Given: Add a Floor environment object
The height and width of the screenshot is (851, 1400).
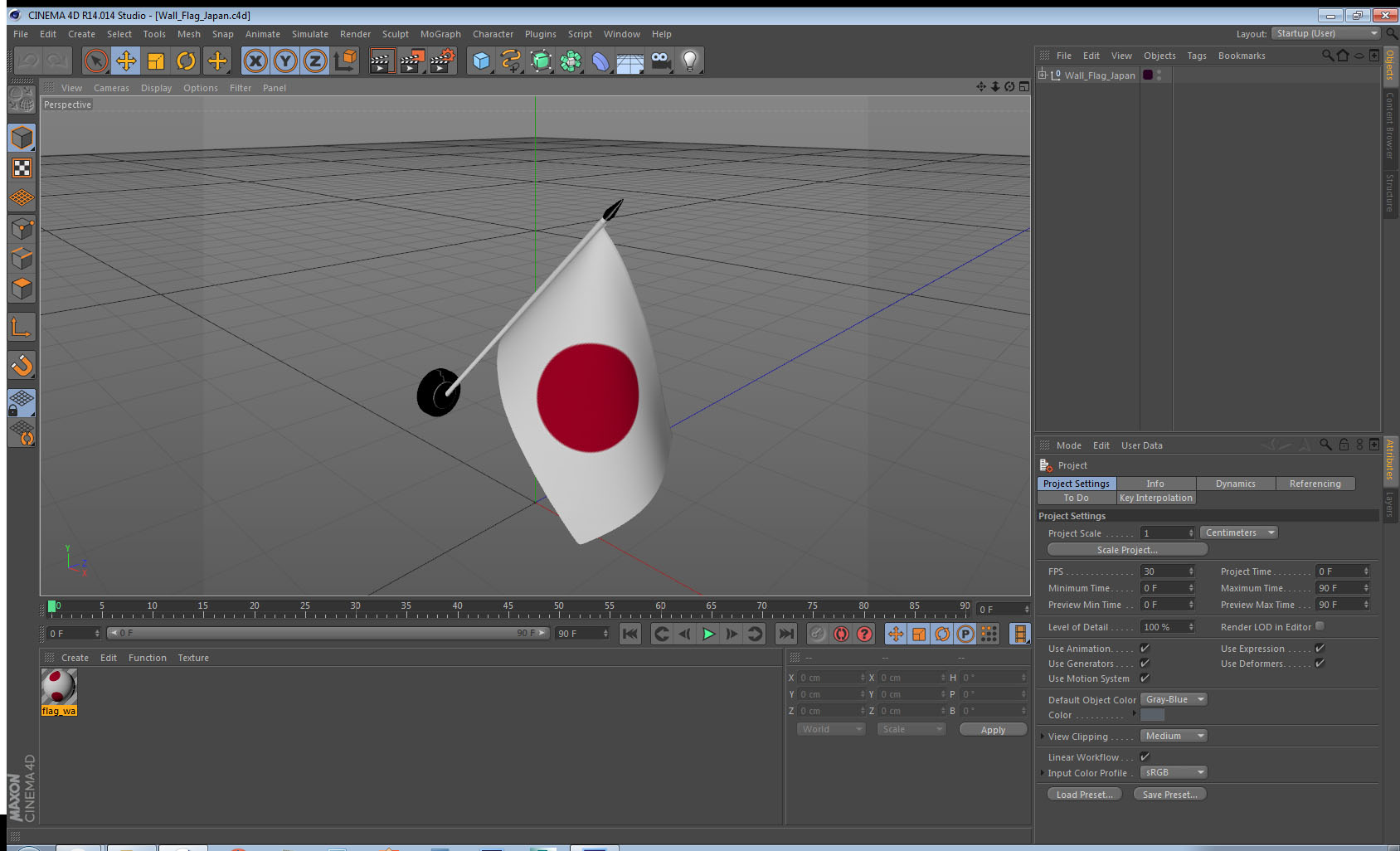Looking at the screenshot, I should [x=630, y=61].
